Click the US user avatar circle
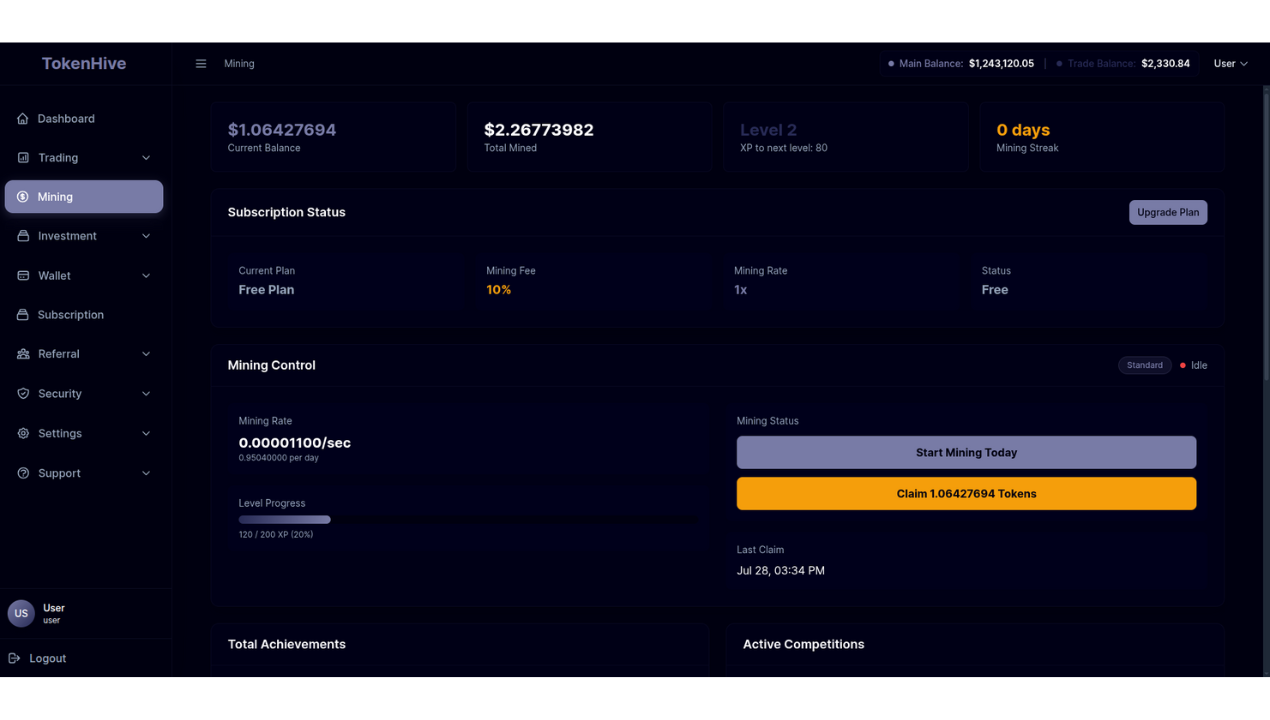The height and width of the screenshot is (720, 1270). coord(21,613)
